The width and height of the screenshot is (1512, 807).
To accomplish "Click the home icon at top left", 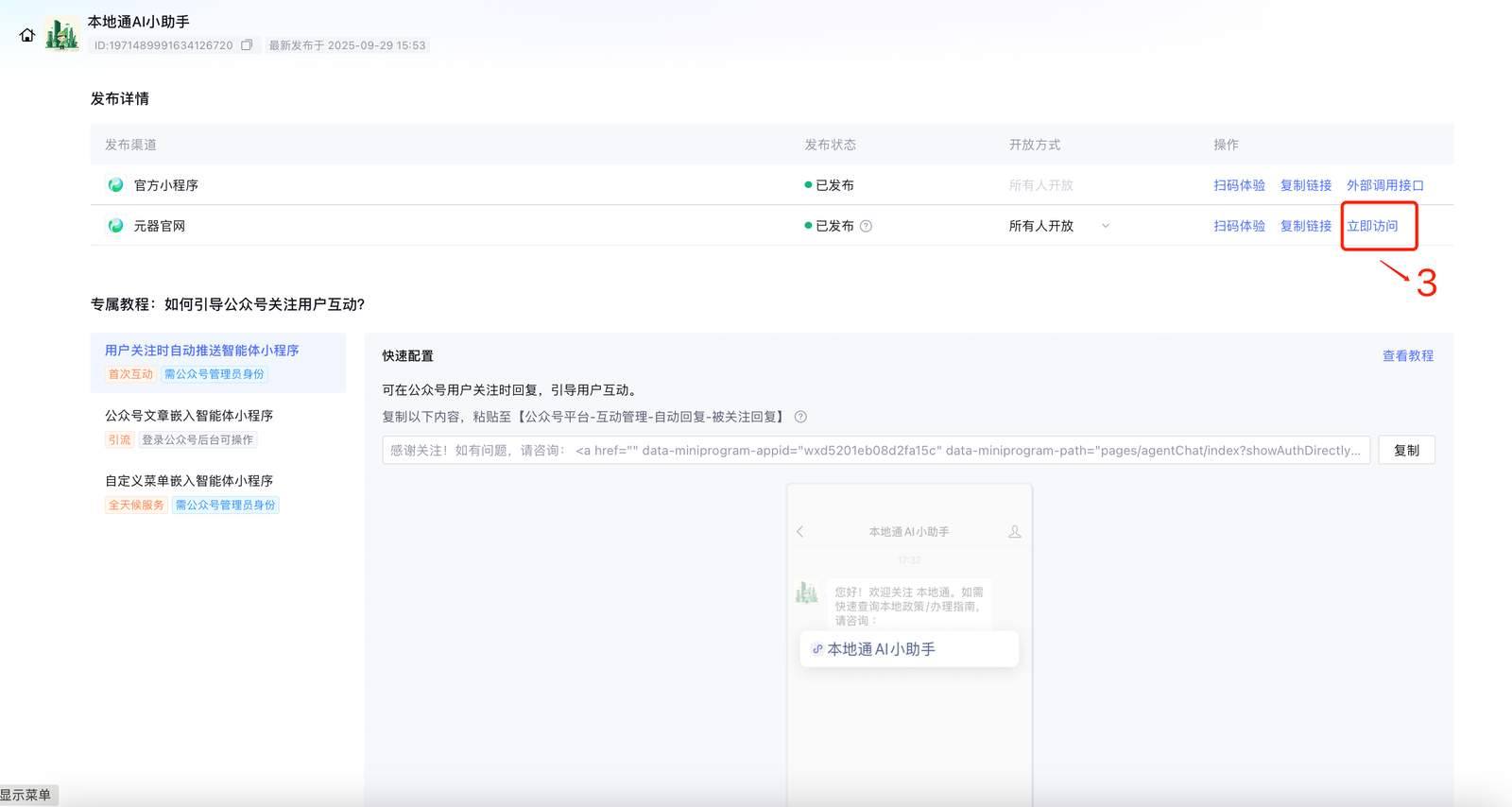I will coord(26,35).
